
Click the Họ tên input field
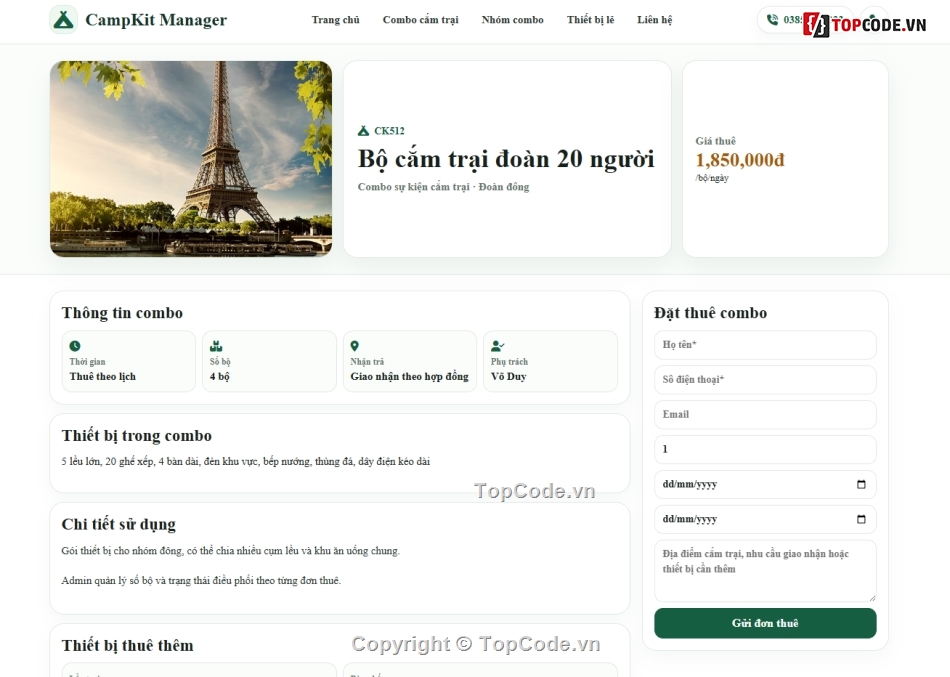click(x=765, y=345)
